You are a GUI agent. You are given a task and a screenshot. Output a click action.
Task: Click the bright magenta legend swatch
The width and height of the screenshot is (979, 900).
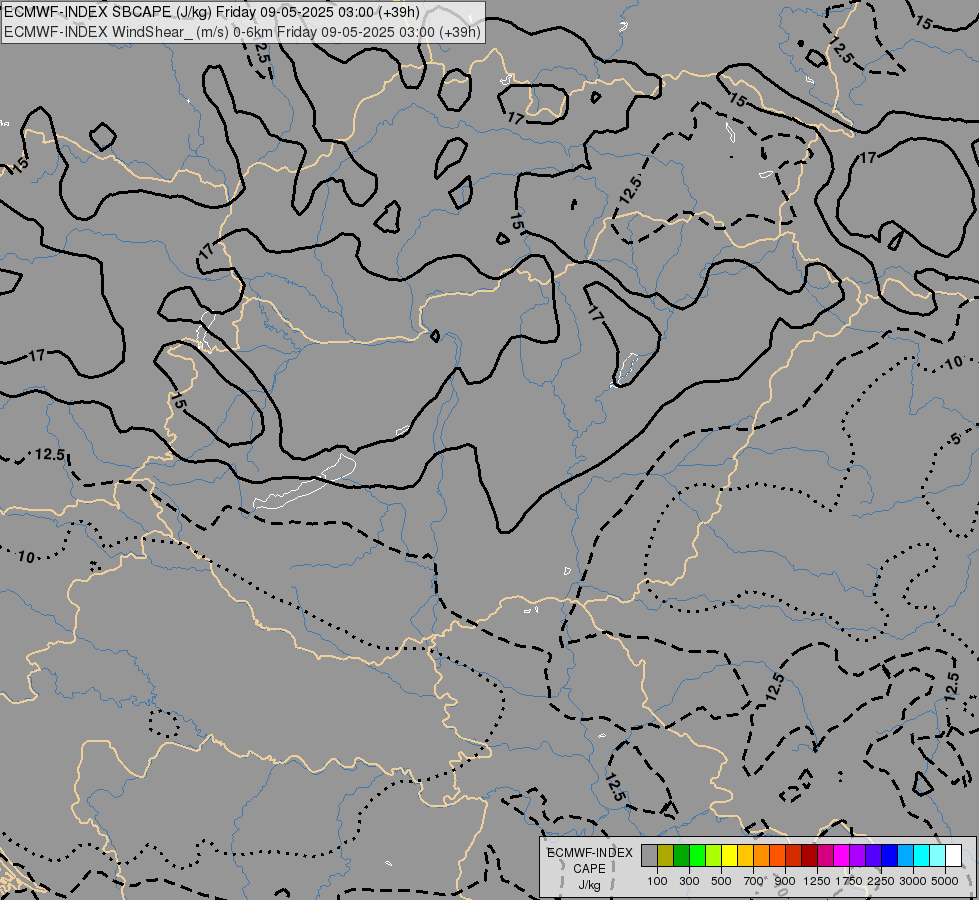pyautogui.click(x=842, y=855)
